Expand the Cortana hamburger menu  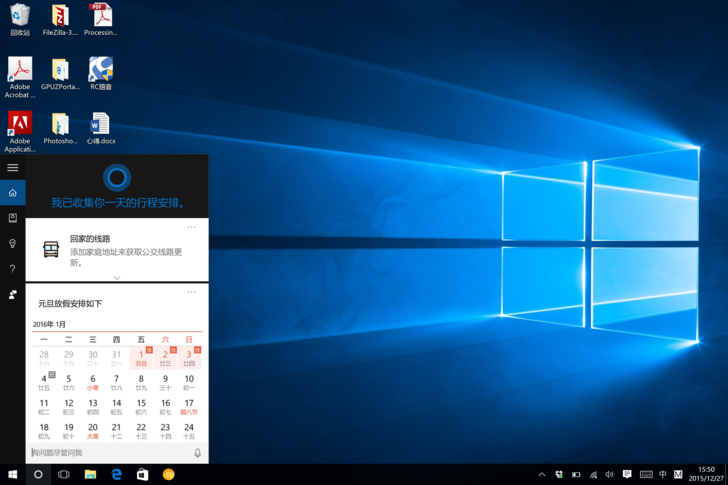pyautogui.click(x=13, y=168)
